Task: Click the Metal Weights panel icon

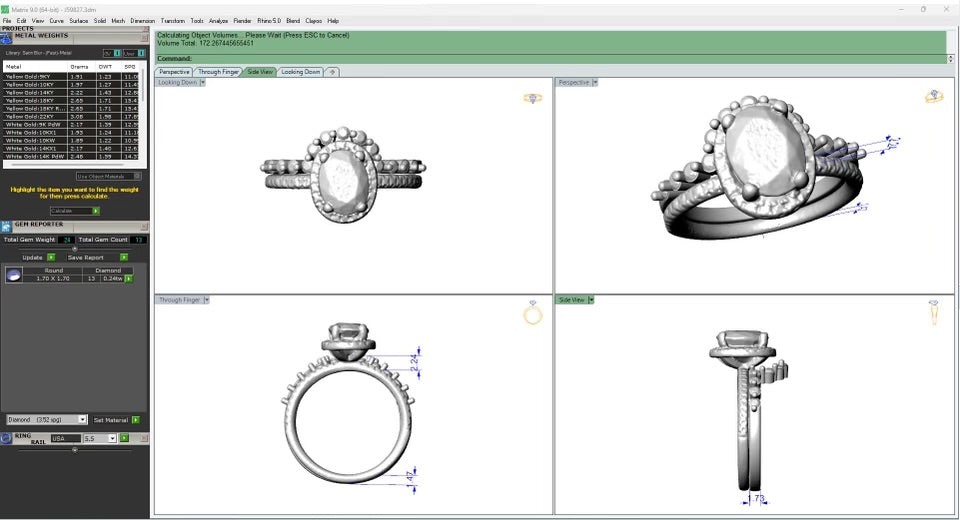Action: (x=7, y=38)
